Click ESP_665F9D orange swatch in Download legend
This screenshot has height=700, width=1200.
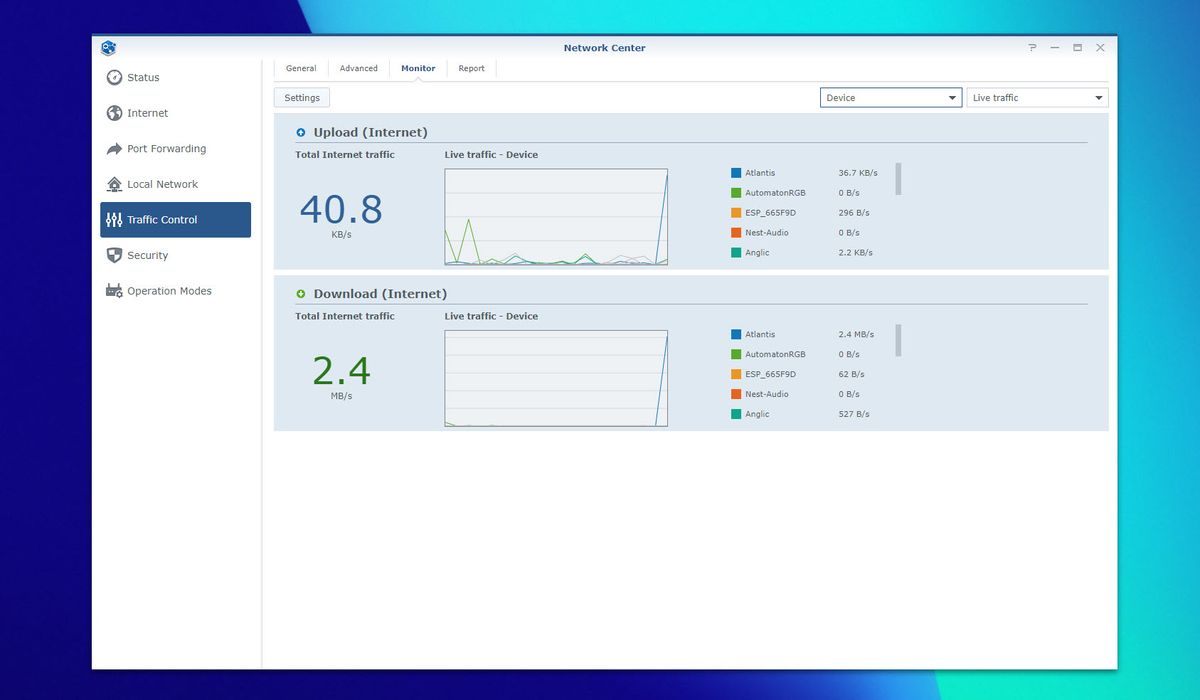pyautogui.click(x=736, y=374)
